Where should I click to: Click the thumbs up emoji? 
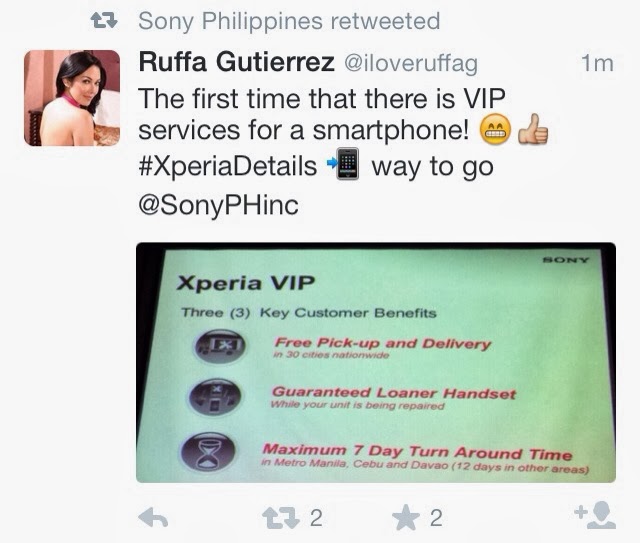click(x=533, y=129)
